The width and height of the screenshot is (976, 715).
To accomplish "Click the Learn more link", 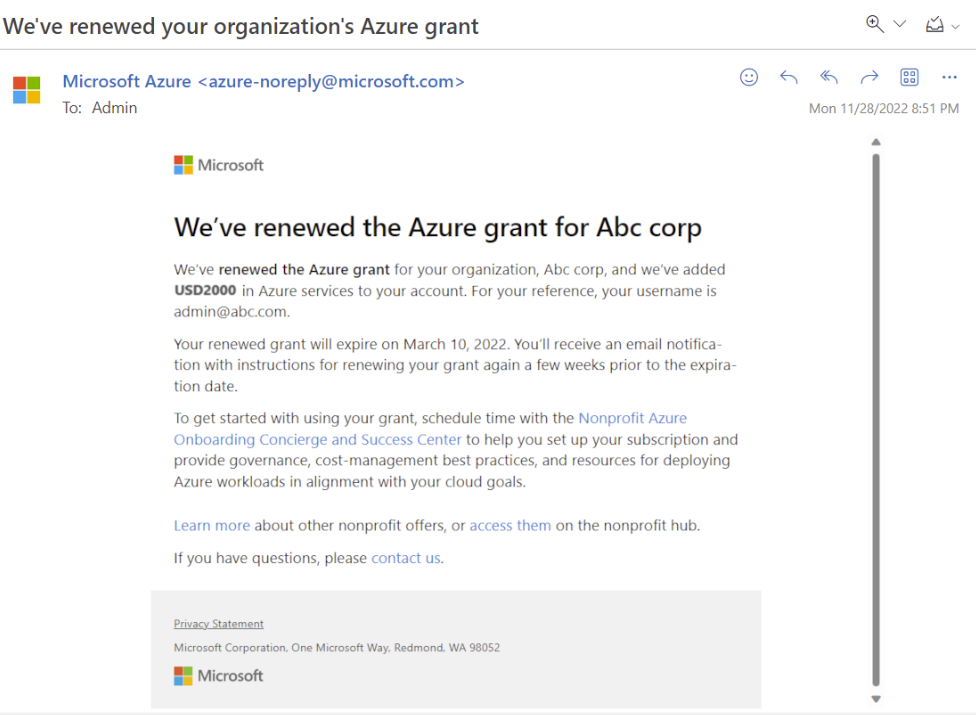I will 212,525.
